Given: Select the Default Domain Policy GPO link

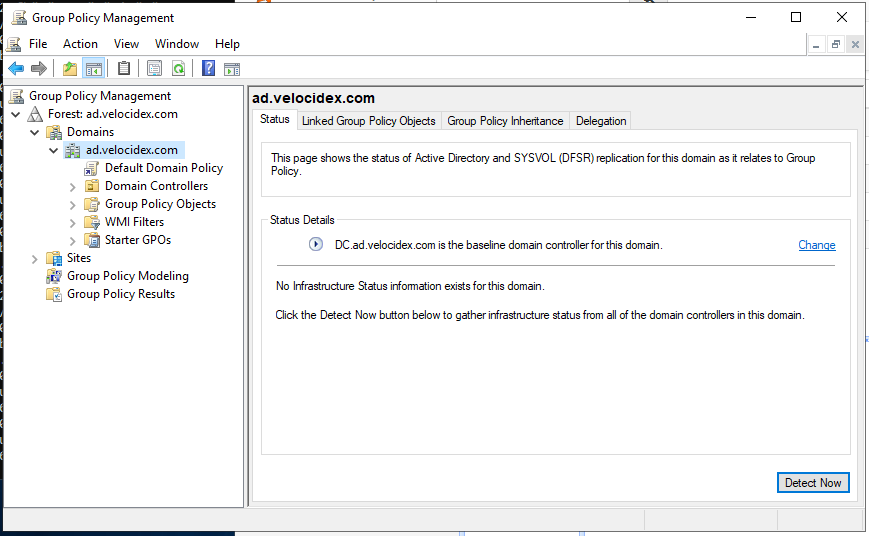Looking at the screenshot, I should click(163, 168).
